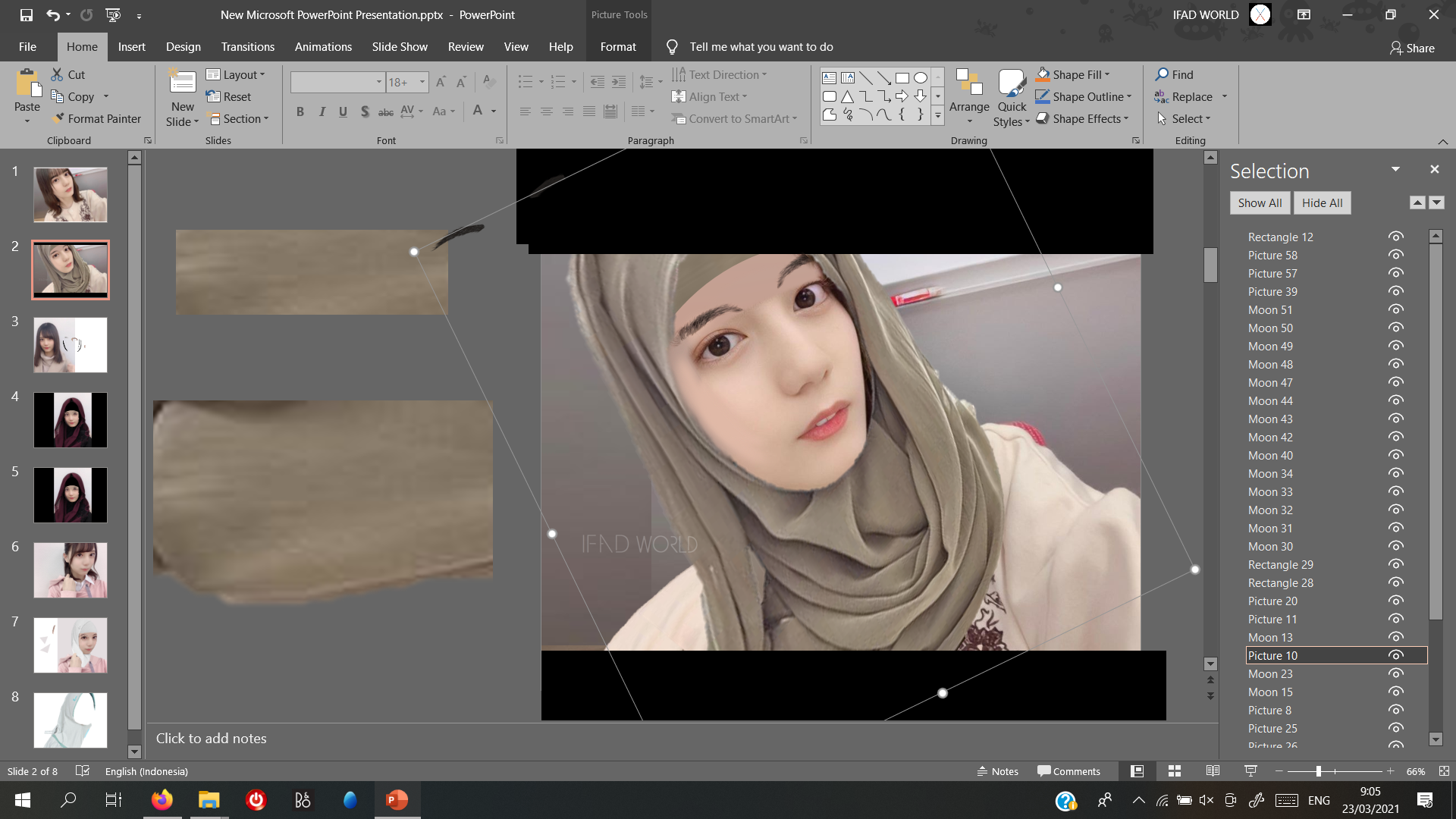Toggle visibility of Moon 44
This screenshot has width=1456, height=819.
pyautogui.click(x=1395, y=400)
